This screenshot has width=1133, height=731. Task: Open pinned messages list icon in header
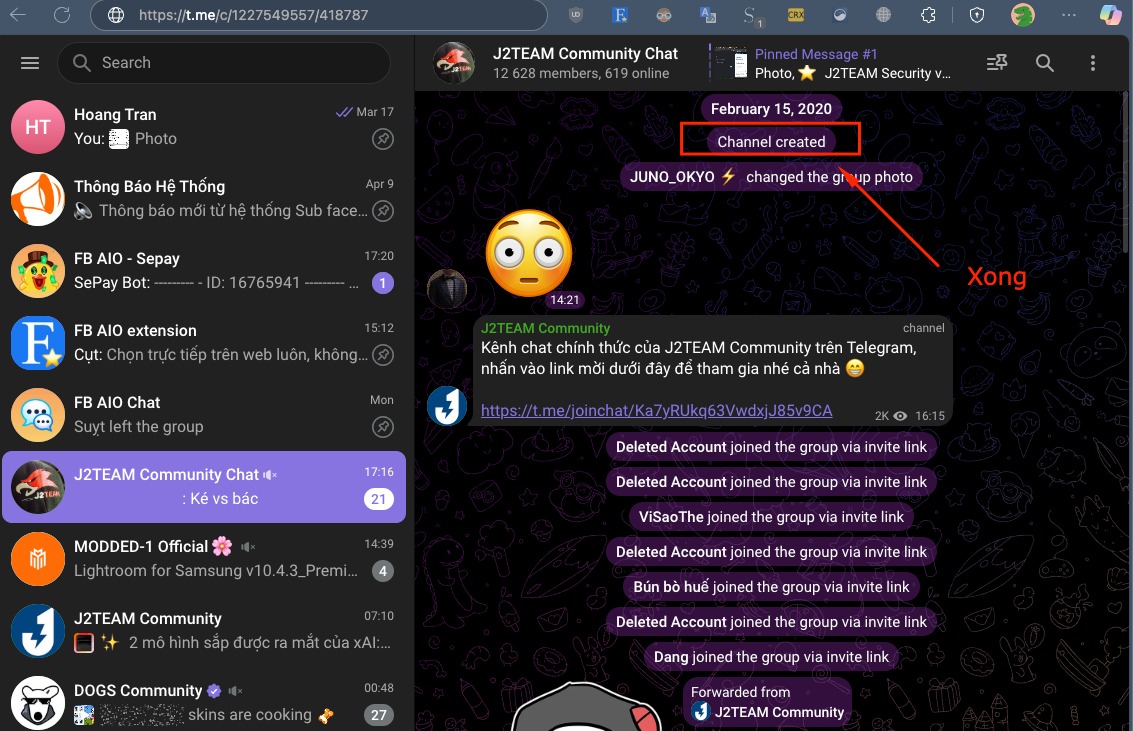coord(997,63)
